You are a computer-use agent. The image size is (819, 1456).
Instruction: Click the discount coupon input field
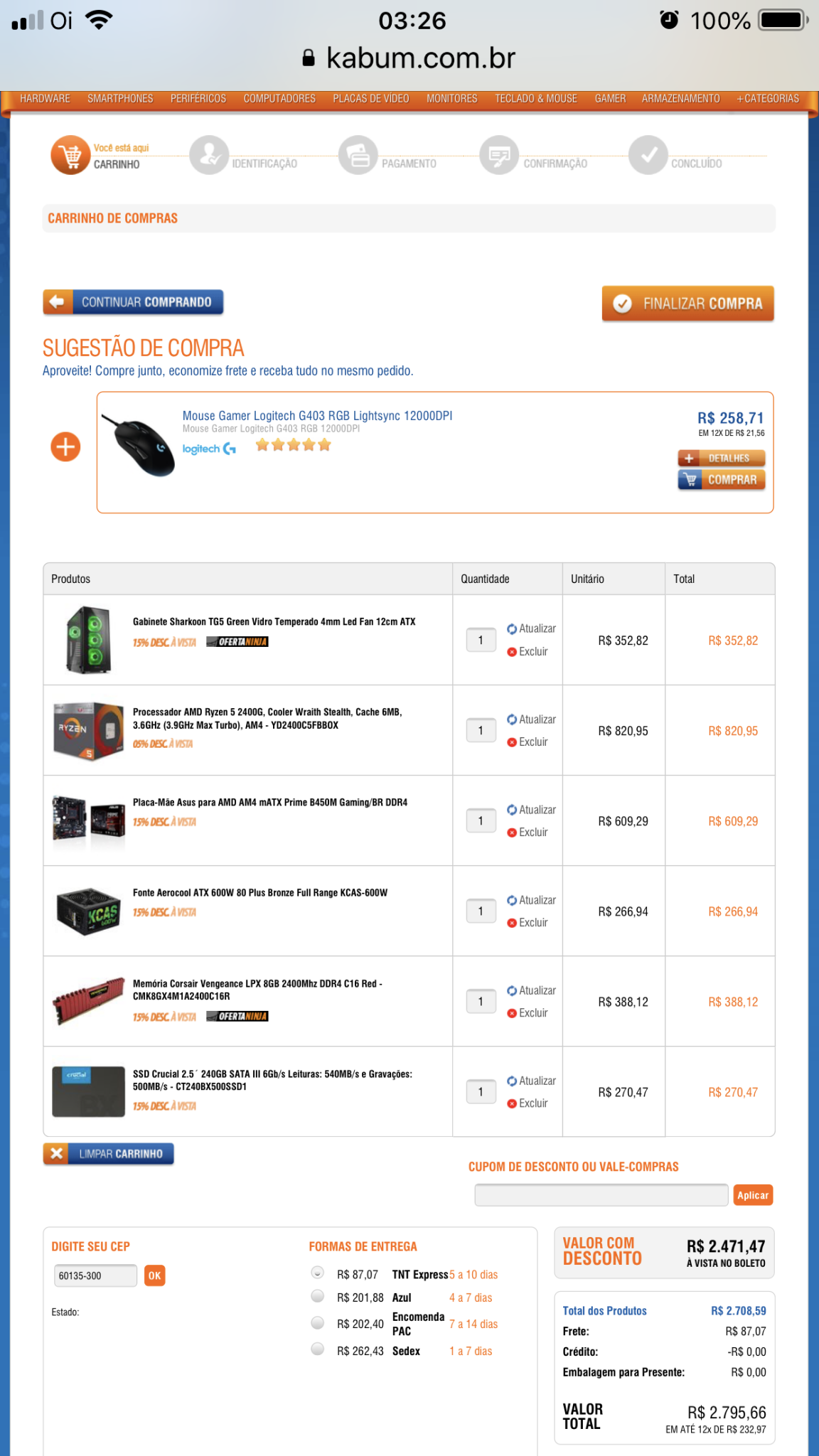[x=601, y=1195]
